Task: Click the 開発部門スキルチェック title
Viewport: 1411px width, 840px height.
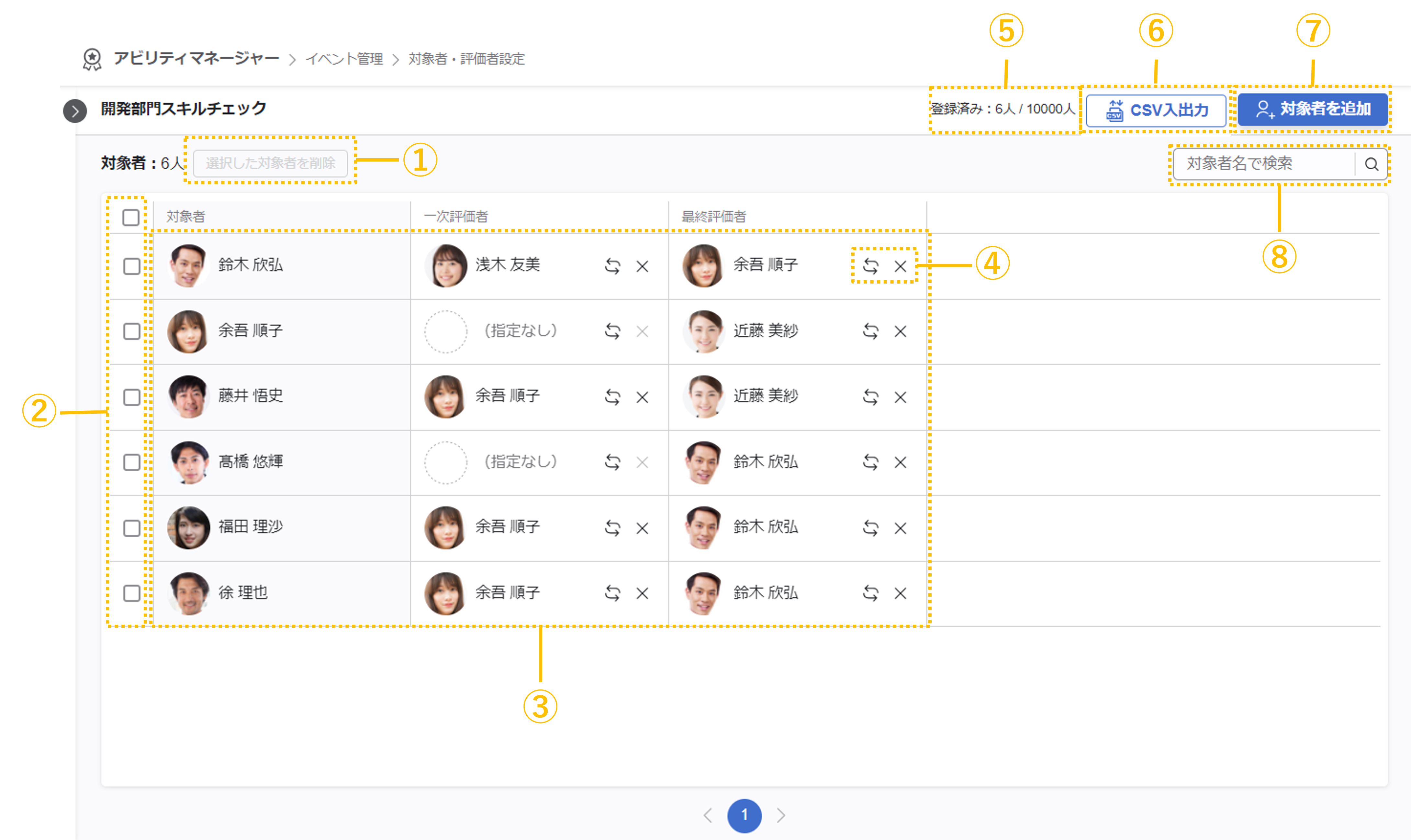Action: click(184, 108)
